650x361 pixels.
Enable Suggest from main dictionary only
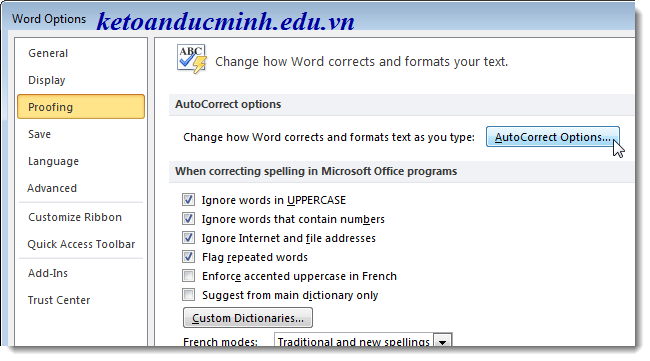pyautogui.click(x=188, y=295)
